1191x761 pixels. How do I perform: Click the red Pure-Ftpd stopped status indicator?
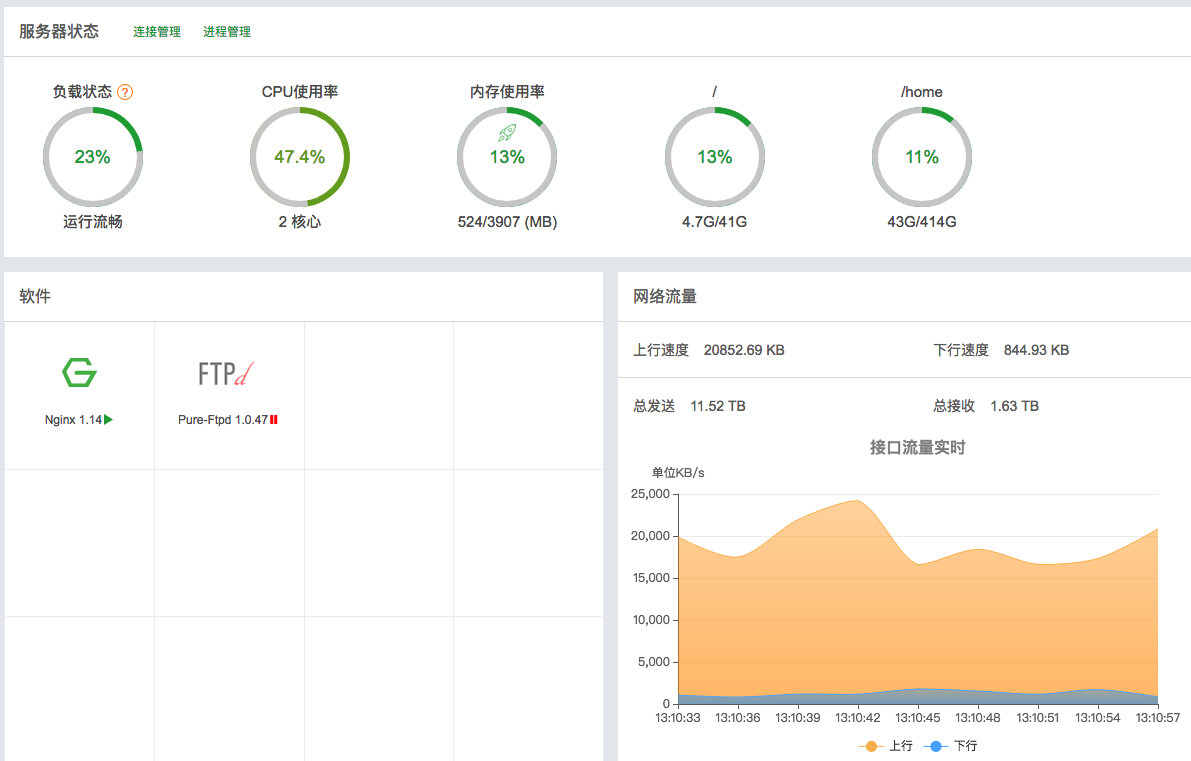[x=274, y=420]
